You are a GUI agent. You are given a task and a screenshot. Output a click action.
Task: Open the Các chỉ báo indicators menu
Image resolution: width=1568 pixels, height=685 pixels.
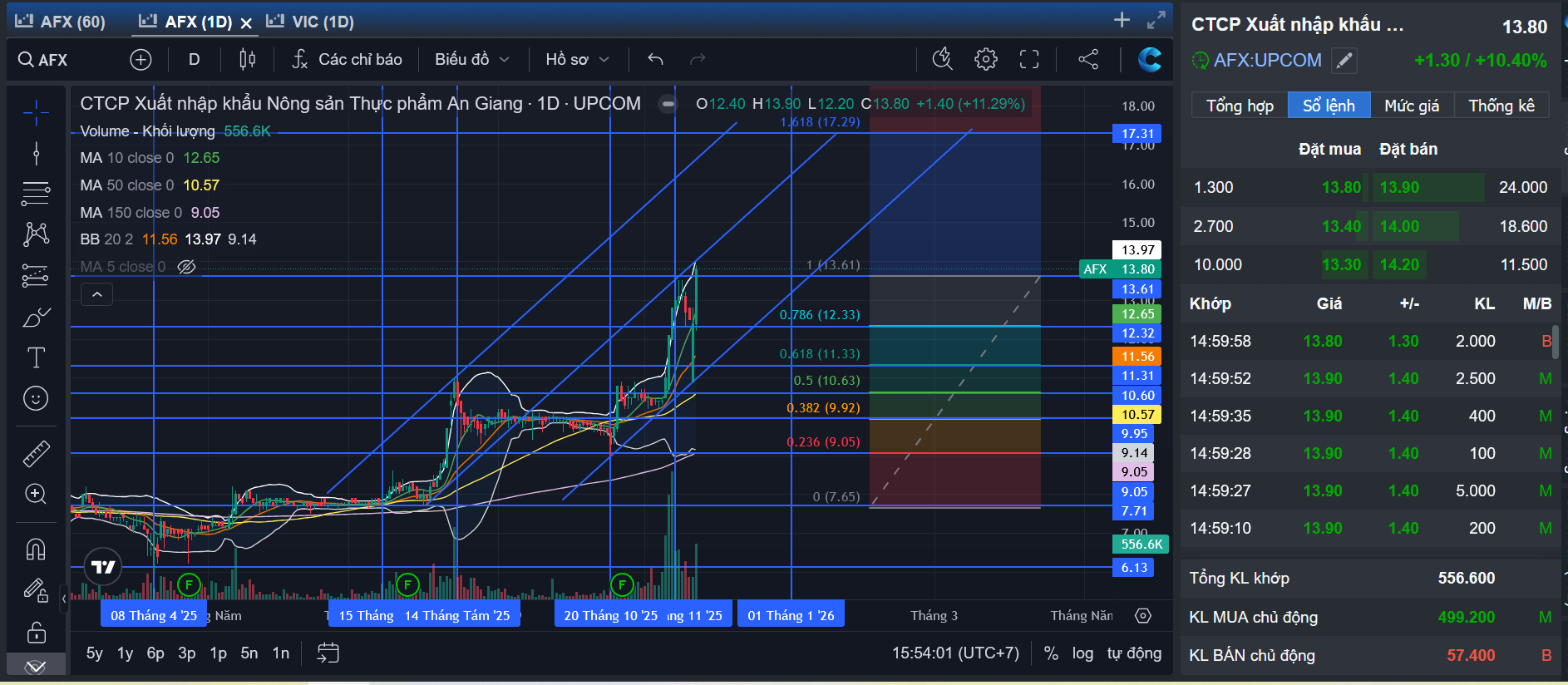point(348,59)
